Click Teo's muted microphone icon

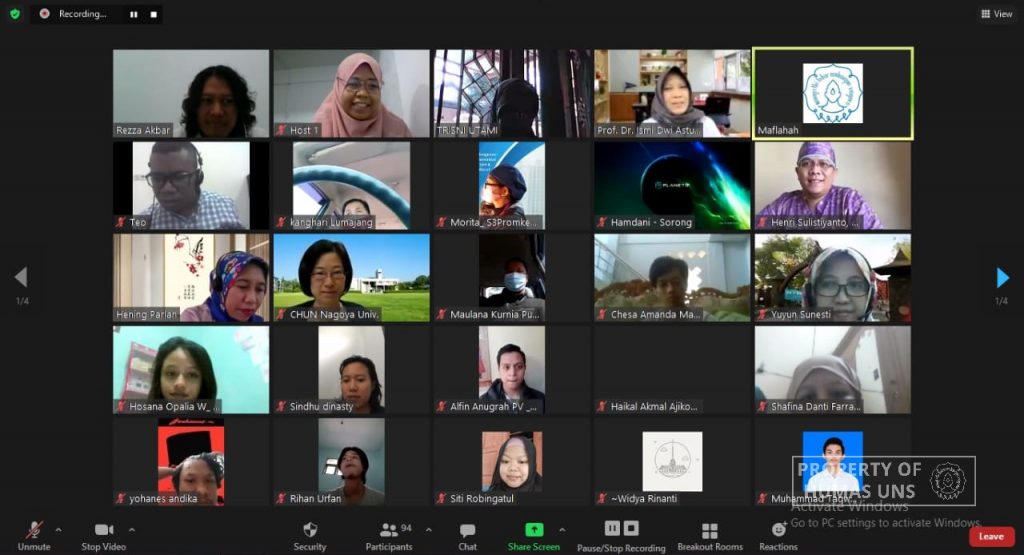(x=121, y=222)
